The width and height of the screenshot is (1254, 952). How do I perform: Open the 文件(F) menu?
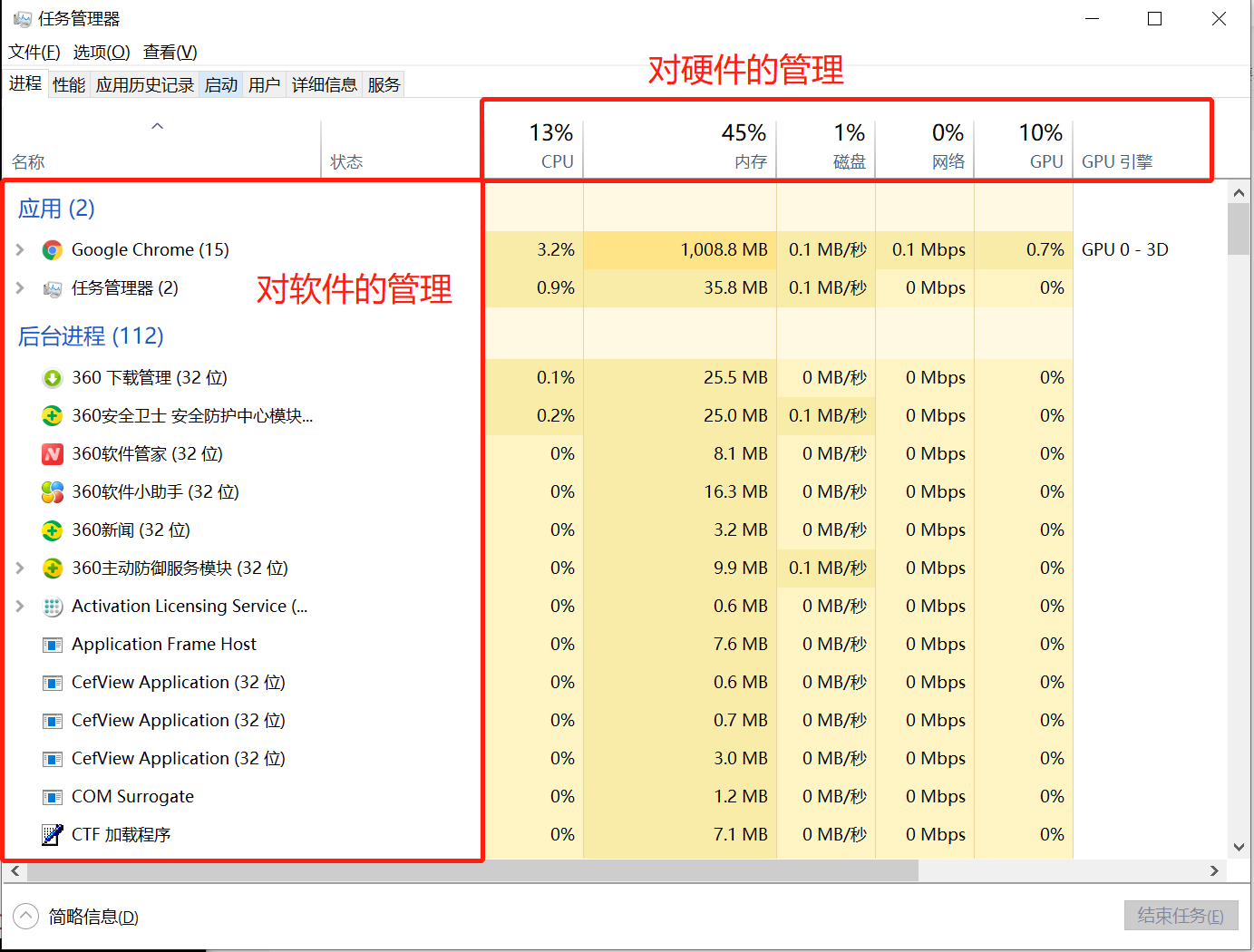(x=34, y=53)
